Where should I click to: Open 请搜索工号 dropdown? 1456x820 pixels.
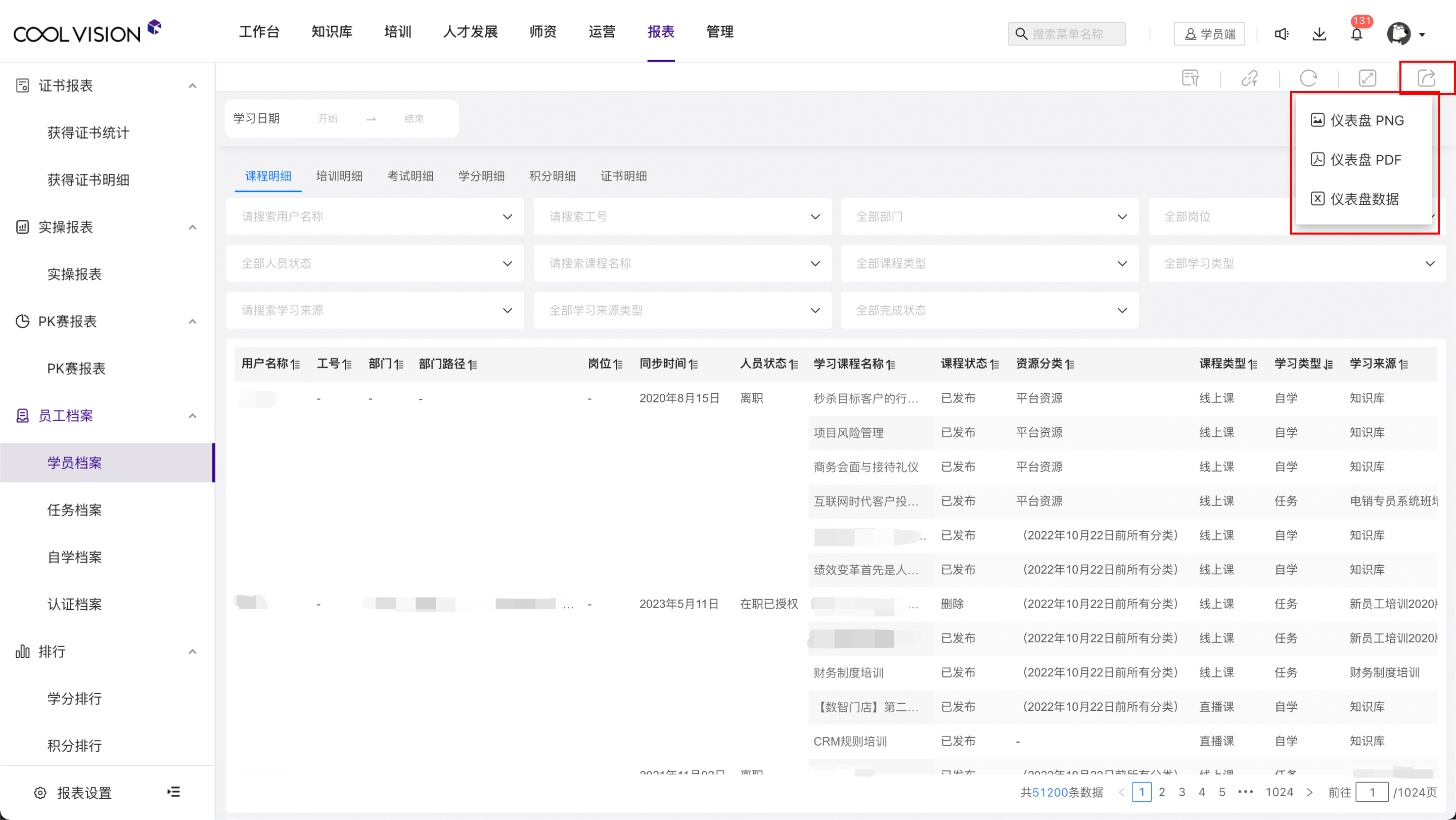683,216
